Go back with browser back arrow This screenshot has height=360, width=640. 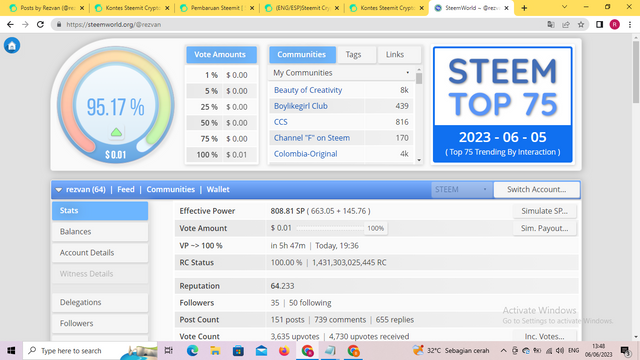(10, 24)
